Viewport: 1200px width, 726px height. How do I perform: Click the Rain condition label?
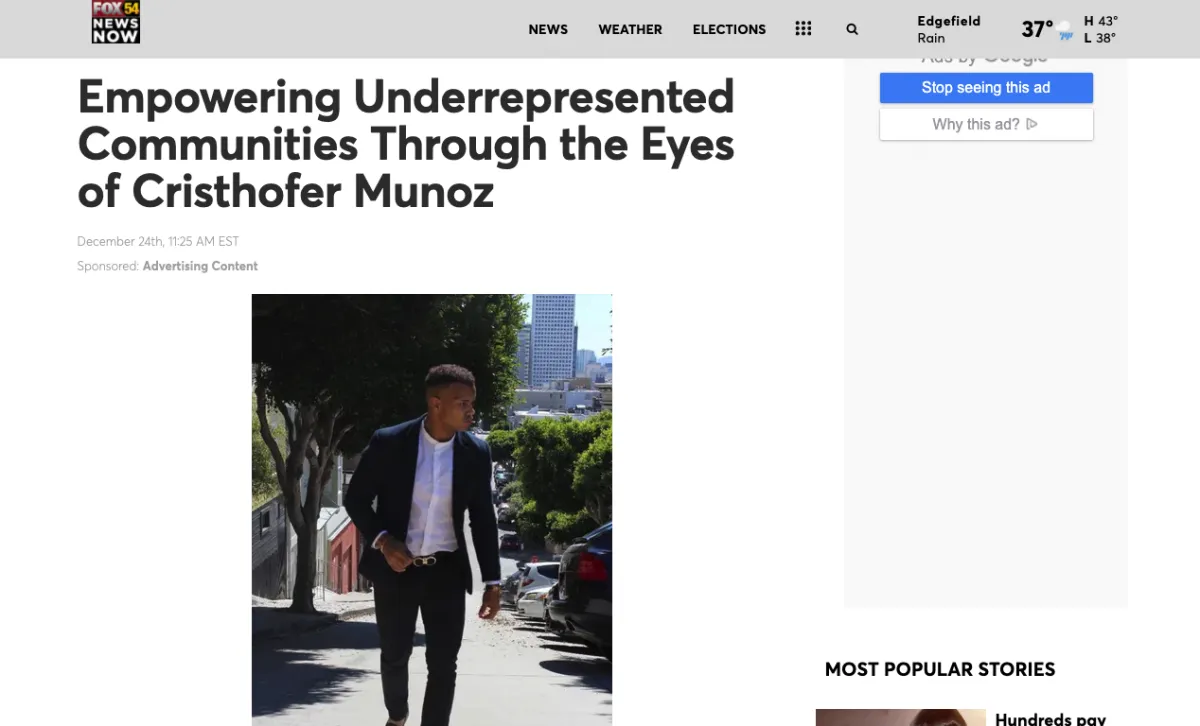pos(931,38)
